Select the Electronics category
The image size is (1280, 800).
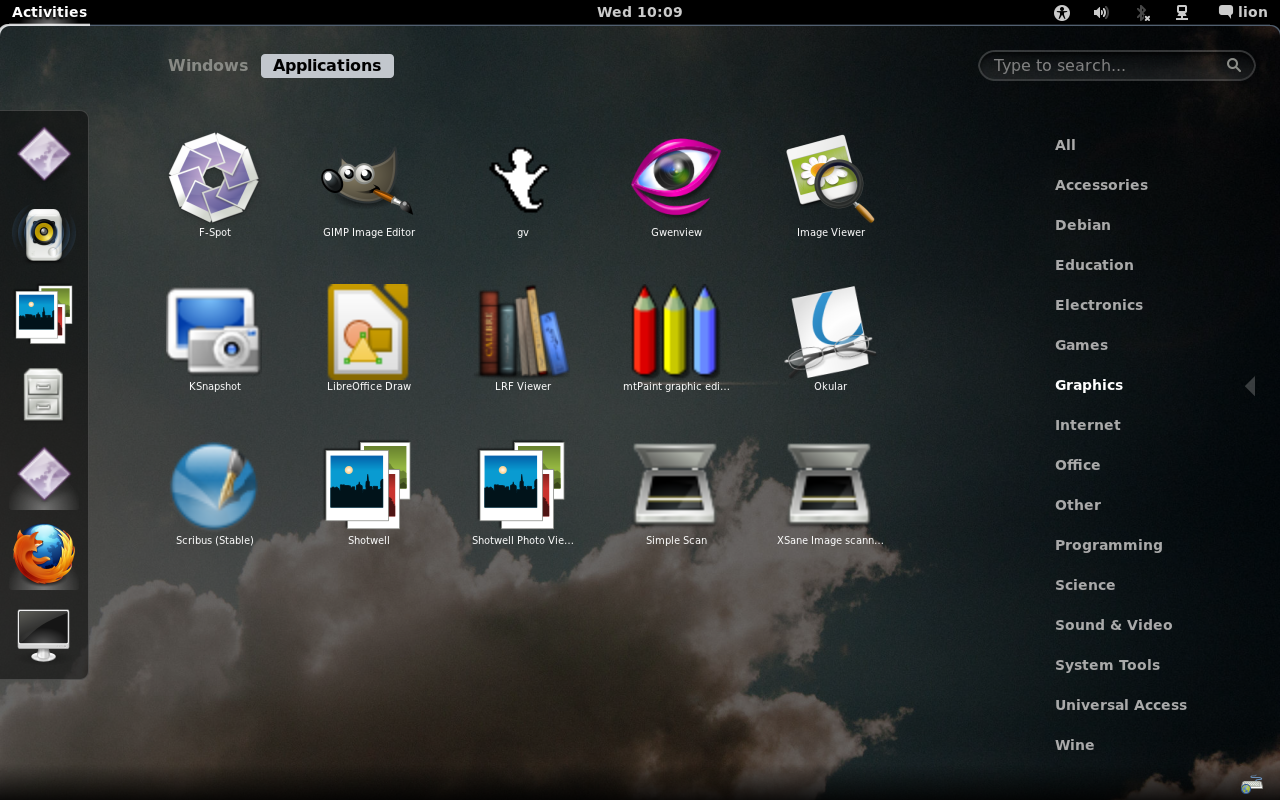[1099, 305]
